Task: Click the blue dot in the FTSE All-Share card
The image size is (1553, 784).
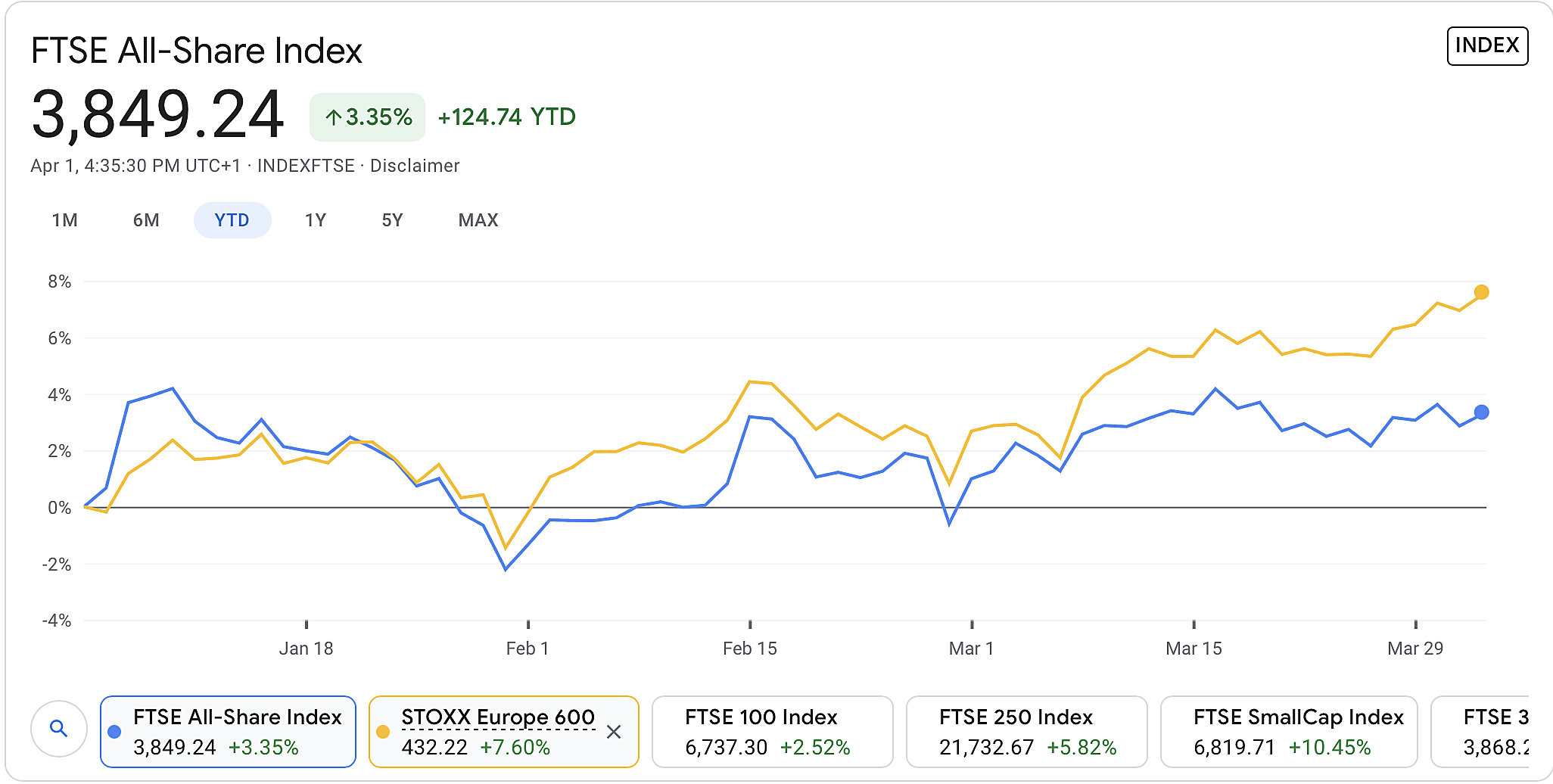Action: click(x=114, y=732)
